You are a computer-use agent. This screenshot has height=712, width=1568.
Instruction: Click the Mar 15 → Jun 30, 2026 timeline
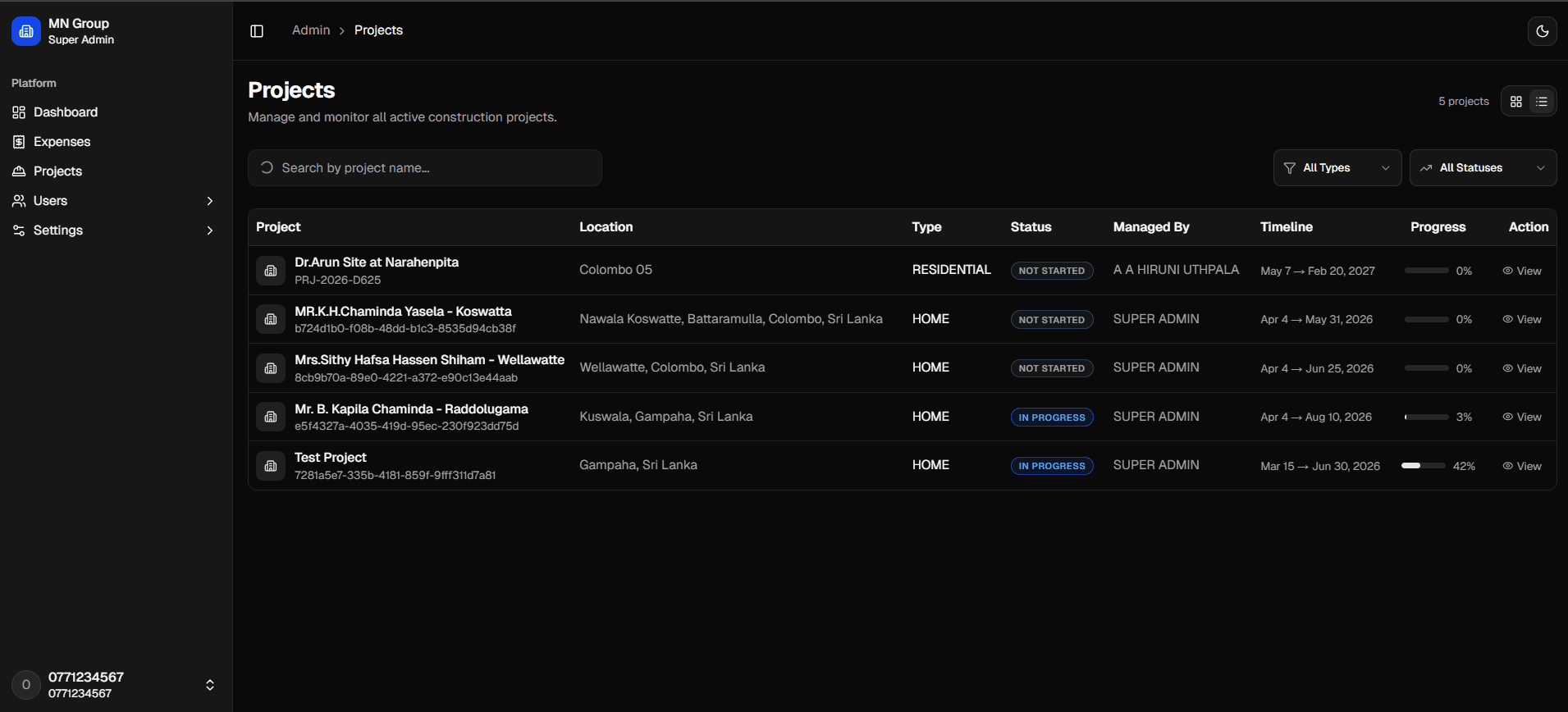tap(1320, 466)
